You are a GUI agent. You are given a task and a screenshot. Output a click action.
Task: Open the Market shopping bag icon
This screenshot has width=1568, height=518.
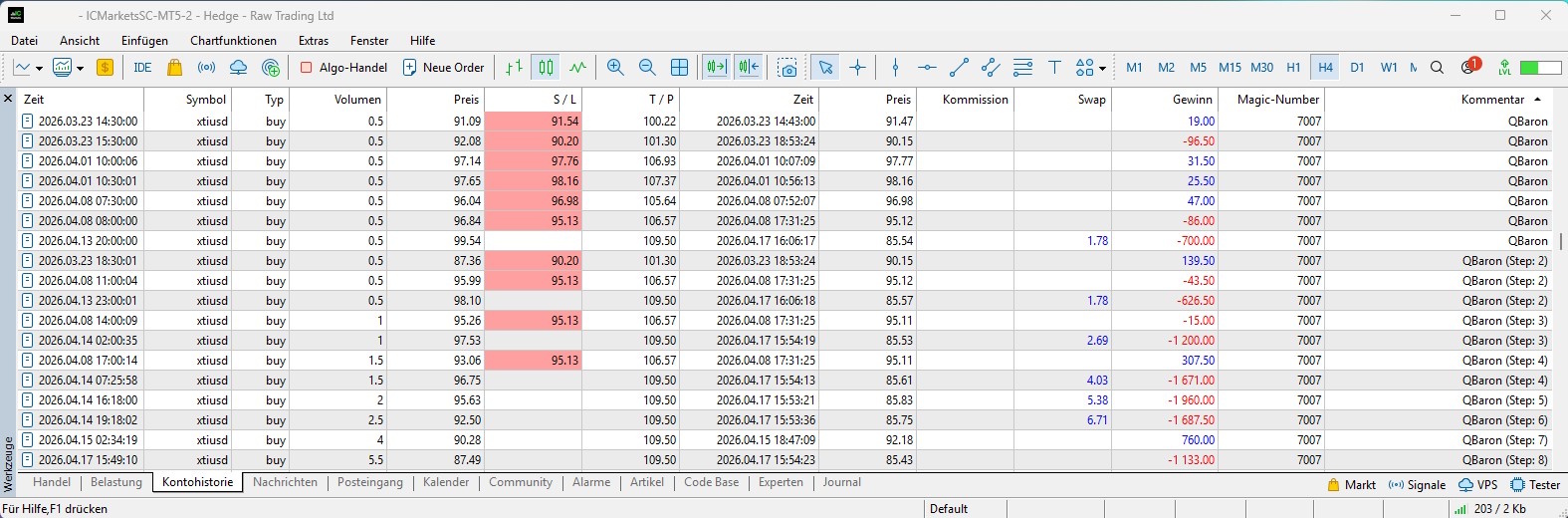(174, 68)
